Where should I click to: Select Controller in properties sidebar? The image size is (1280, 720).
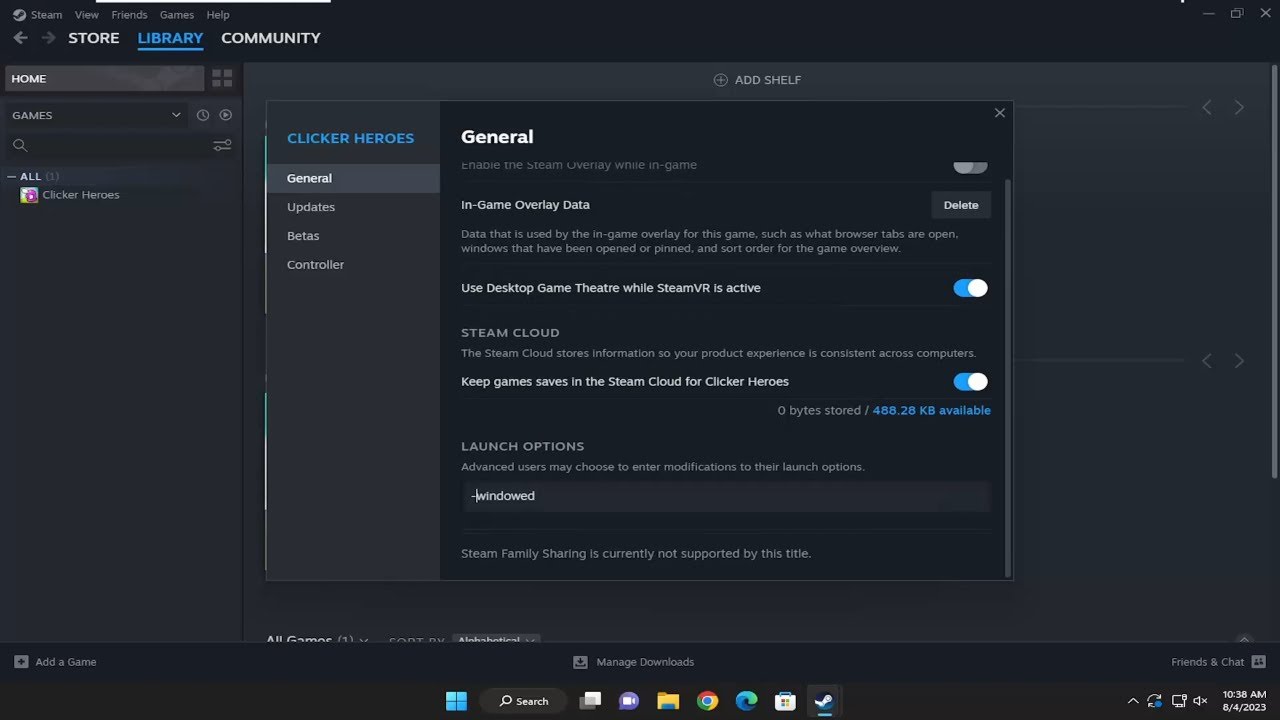pyautogui.click(x=353, y=265)
